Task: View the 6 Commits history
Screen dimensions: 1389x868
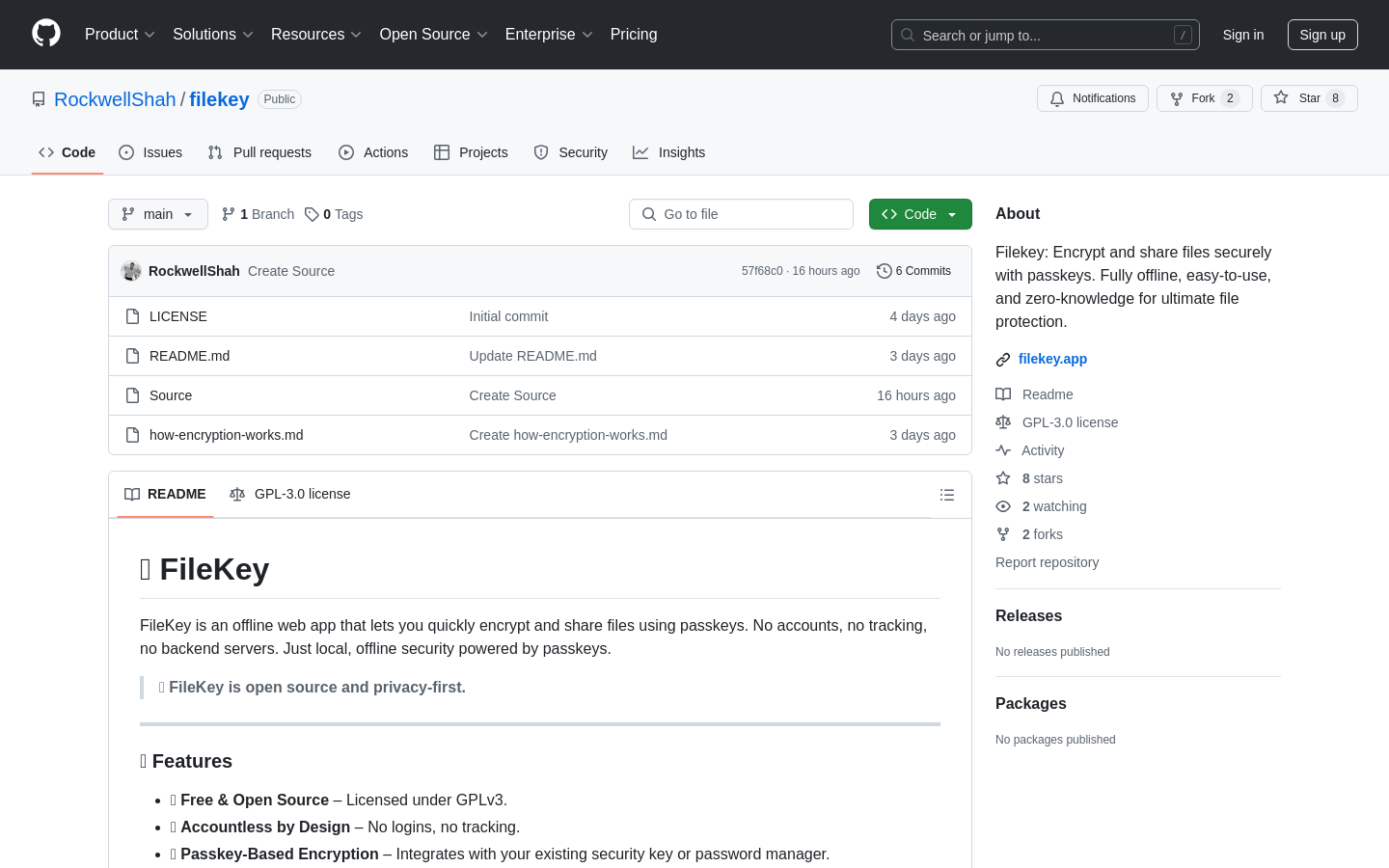Action: [913, 271]
